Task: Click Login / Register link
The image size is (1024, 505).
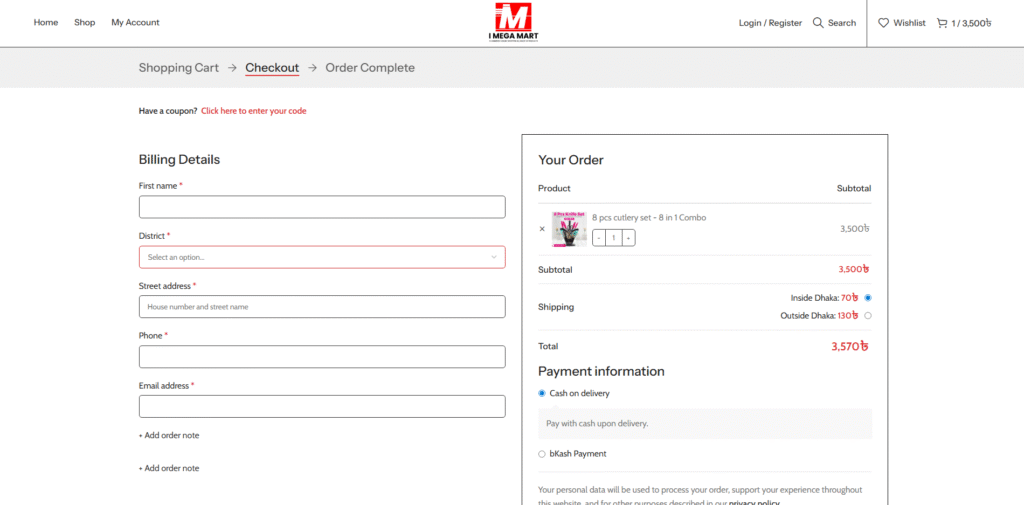Action: (x=770, y=23)
